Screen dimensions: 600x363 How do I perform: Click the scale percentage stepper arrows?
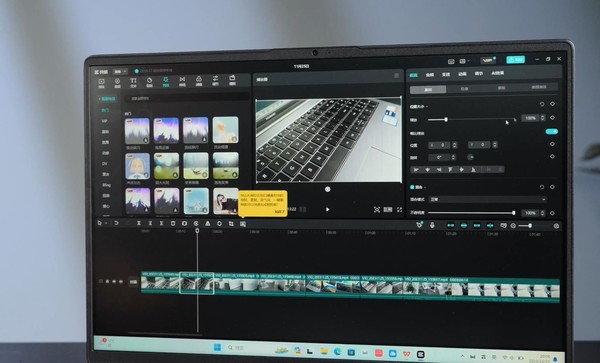click(543, 118)
